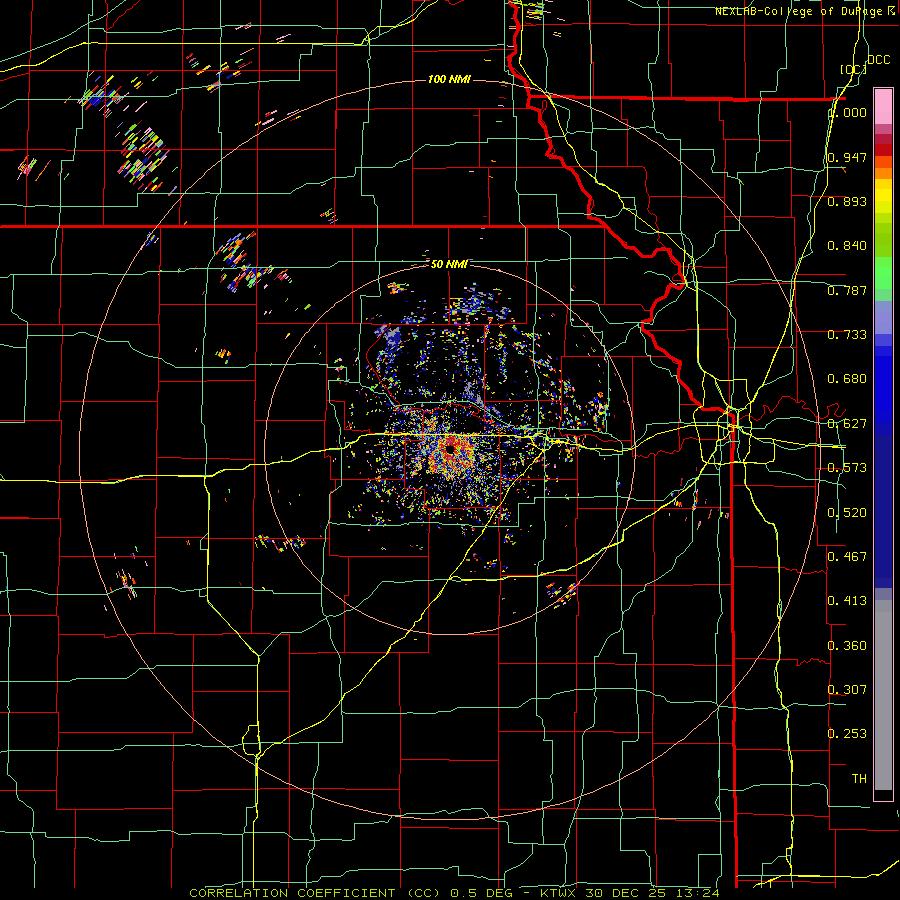Click the KTWX station identifier

tap(558, 893)
